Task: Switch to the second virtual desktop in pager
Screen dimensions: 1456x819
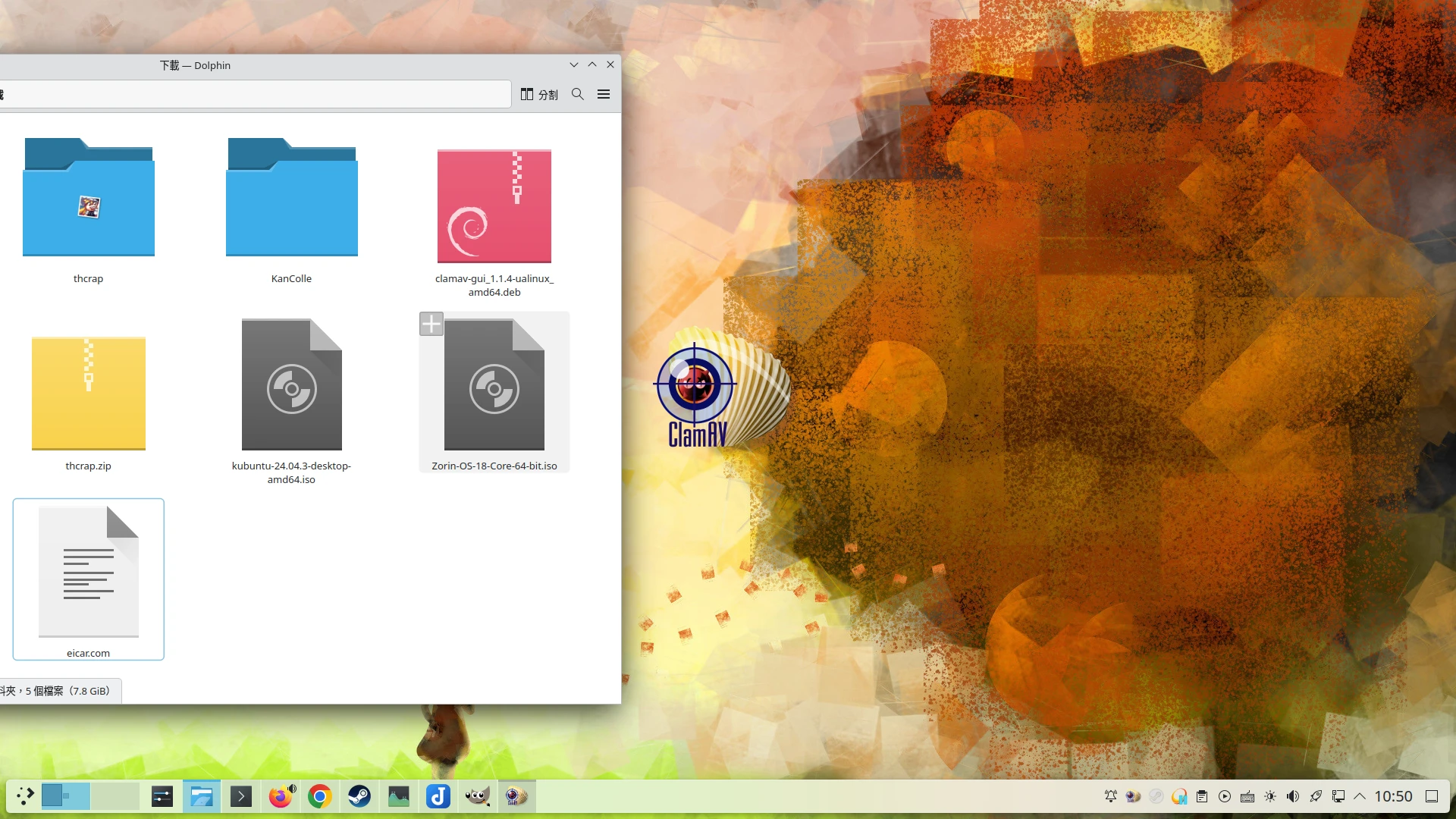Action: (x=115, y=796)
